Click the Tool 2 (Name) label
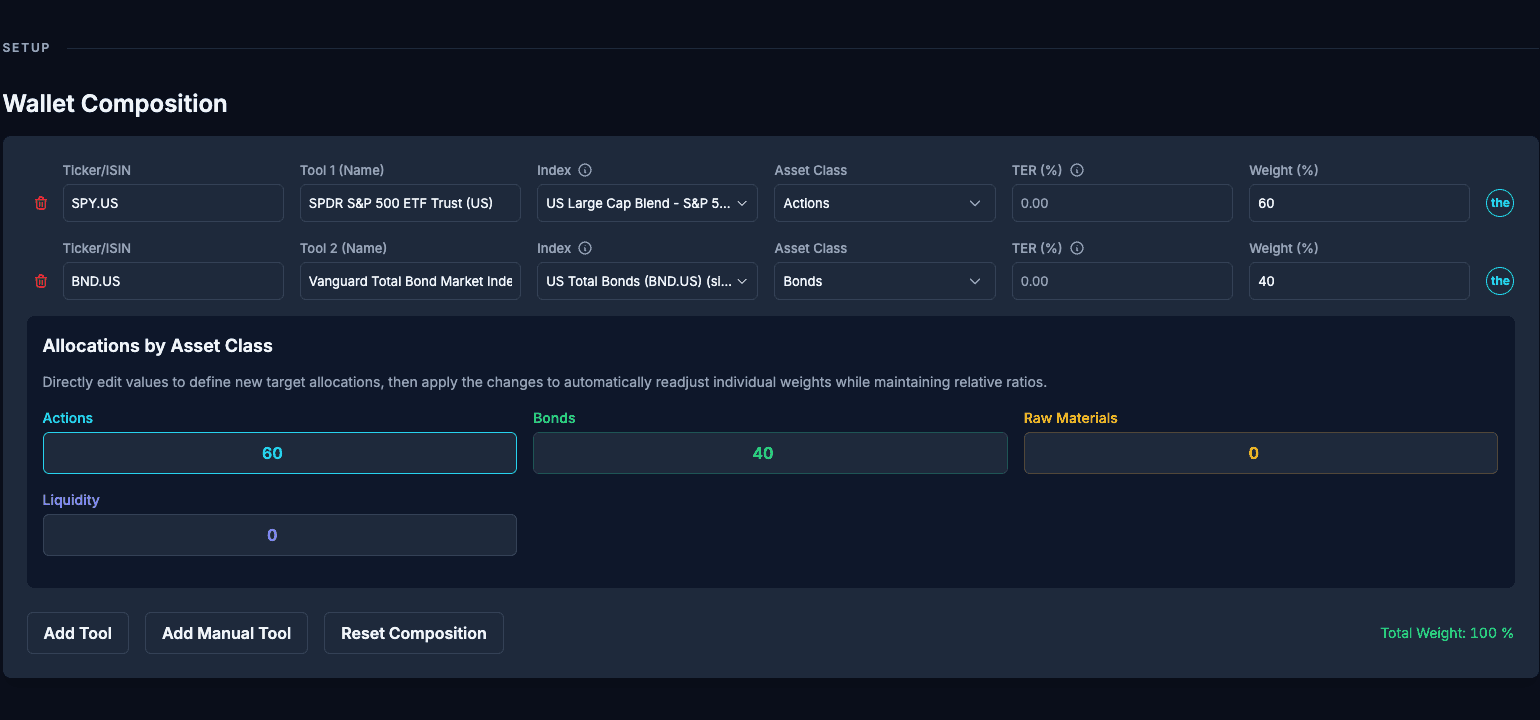The image size is (1540, 720). coord(343,248)
